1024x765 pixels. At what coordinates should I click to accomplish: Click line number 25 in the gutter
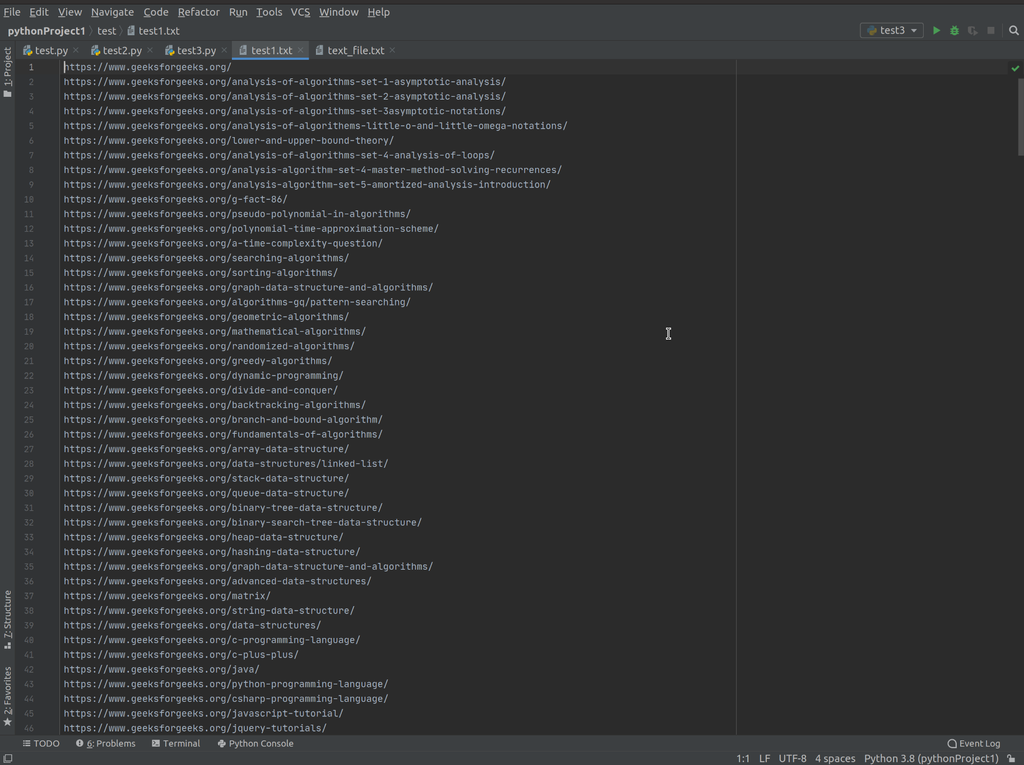click(29, 419)
